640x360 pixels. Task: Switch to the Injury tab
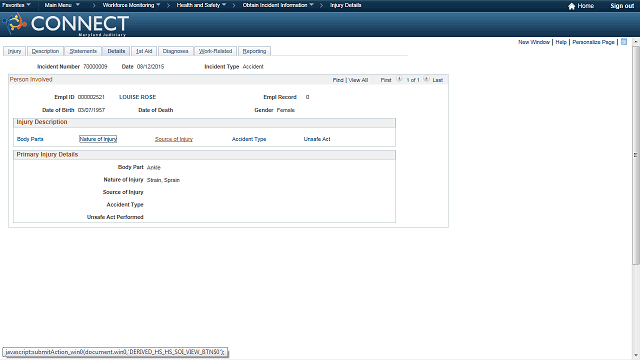tap(14, 51)
